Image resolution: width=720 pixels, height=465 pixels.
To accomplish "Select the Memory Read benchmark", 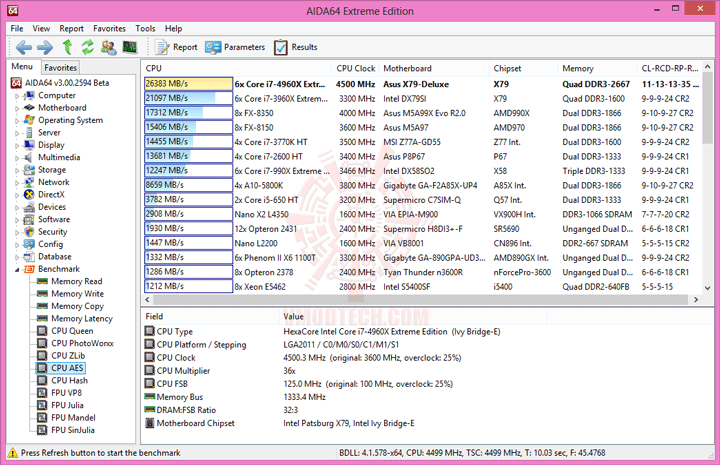I will [77, 281].
